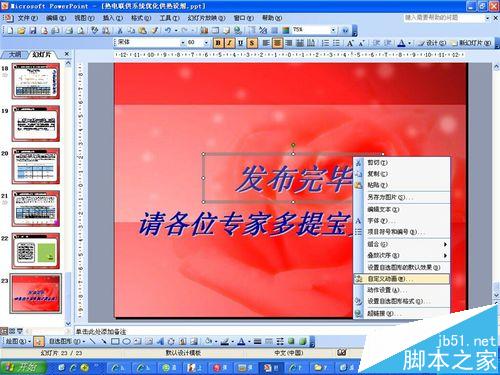The width and height of the screenshot is (500, 375).
Task: Open the 编辑(E) menu
Action: tap(55, 17)
